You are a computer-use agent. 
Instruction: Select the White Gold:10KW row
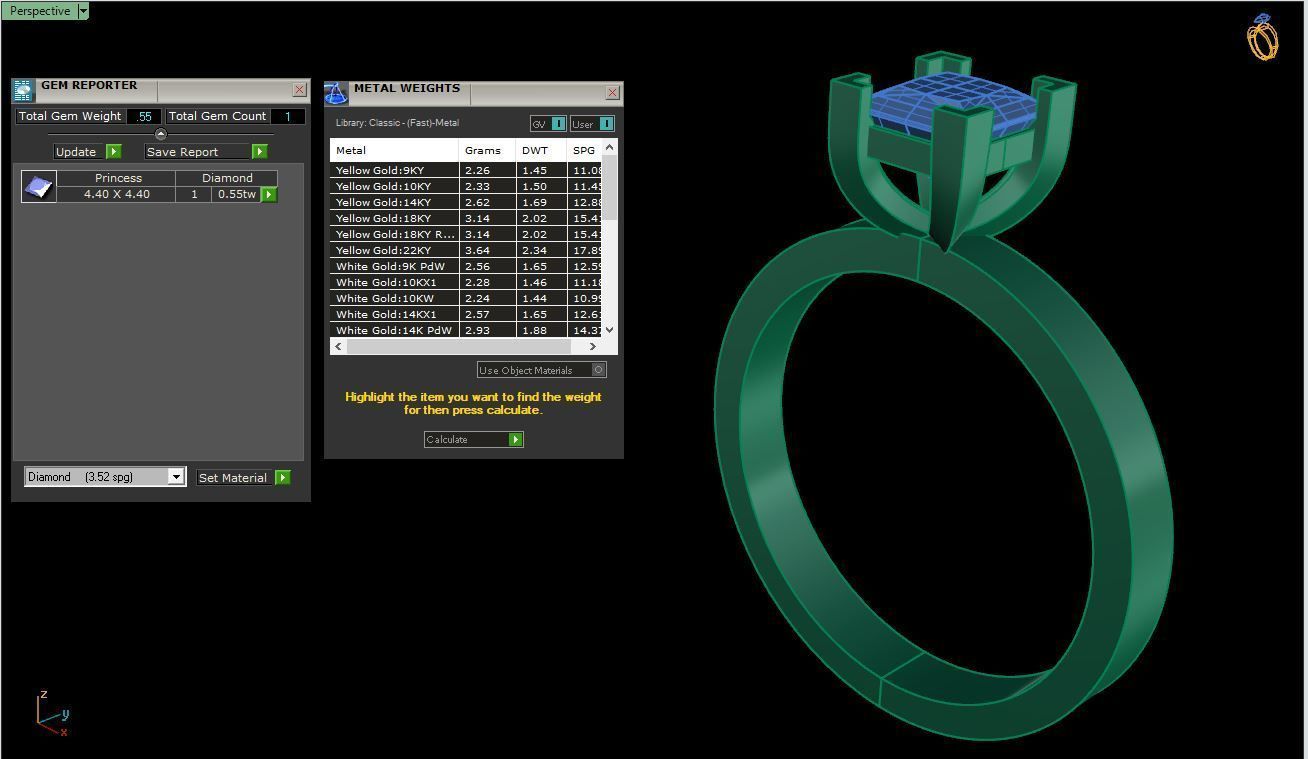[466, 298]
